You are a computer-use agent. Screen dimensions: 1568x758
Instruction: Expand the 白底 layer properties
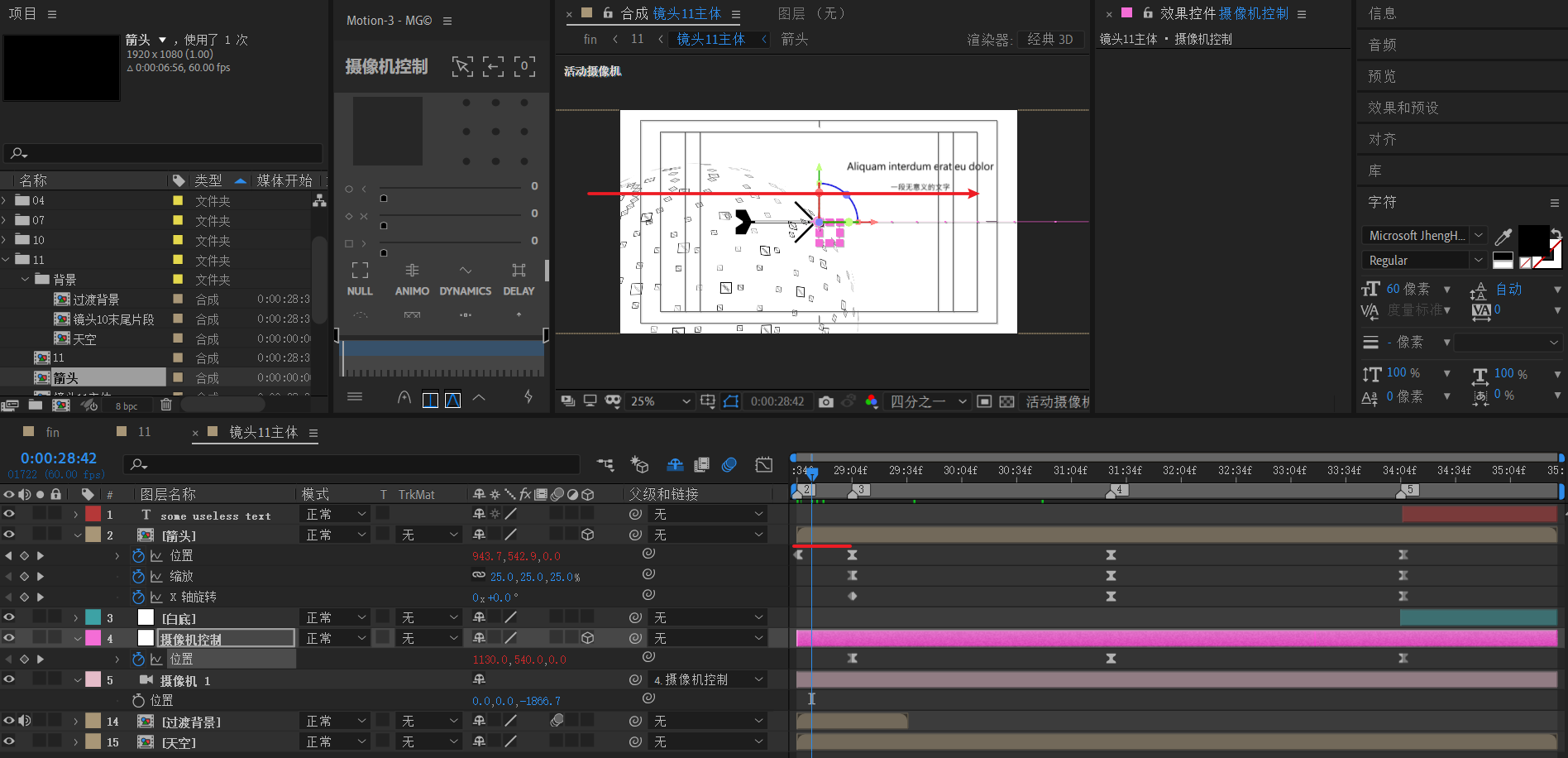tap(76, 618)
